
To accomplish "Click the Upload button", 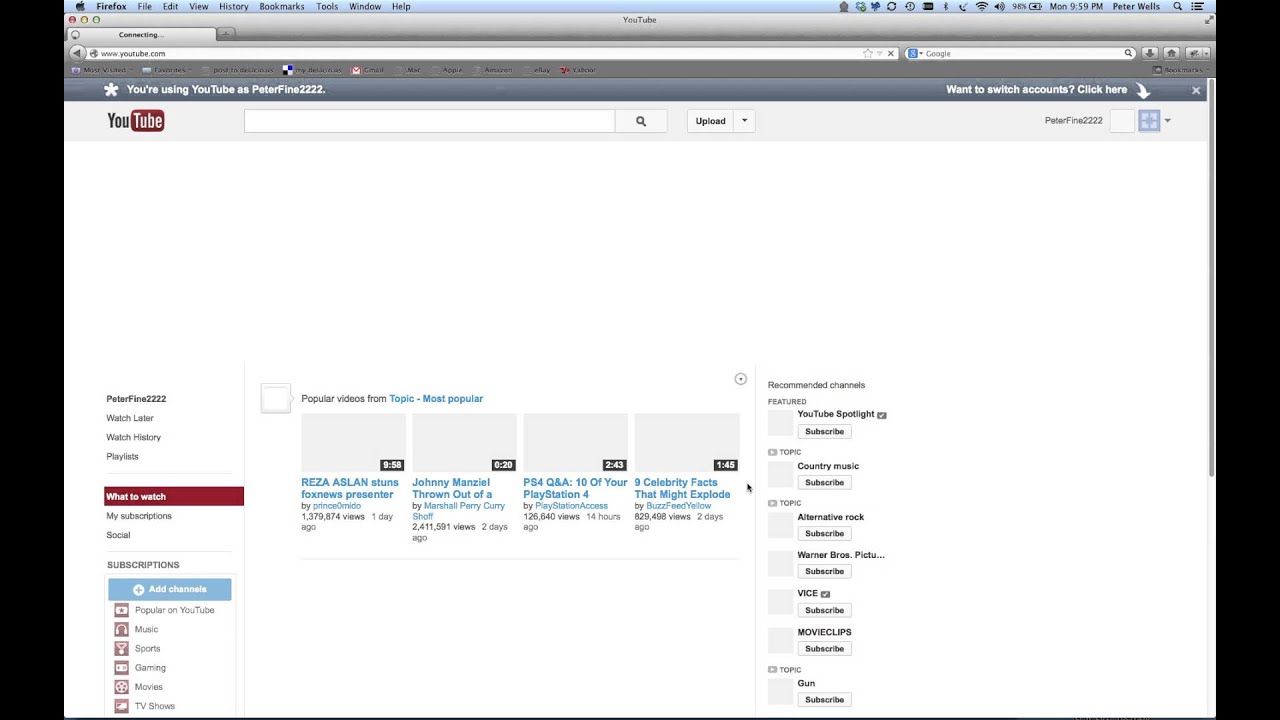I will click(710, 121).
